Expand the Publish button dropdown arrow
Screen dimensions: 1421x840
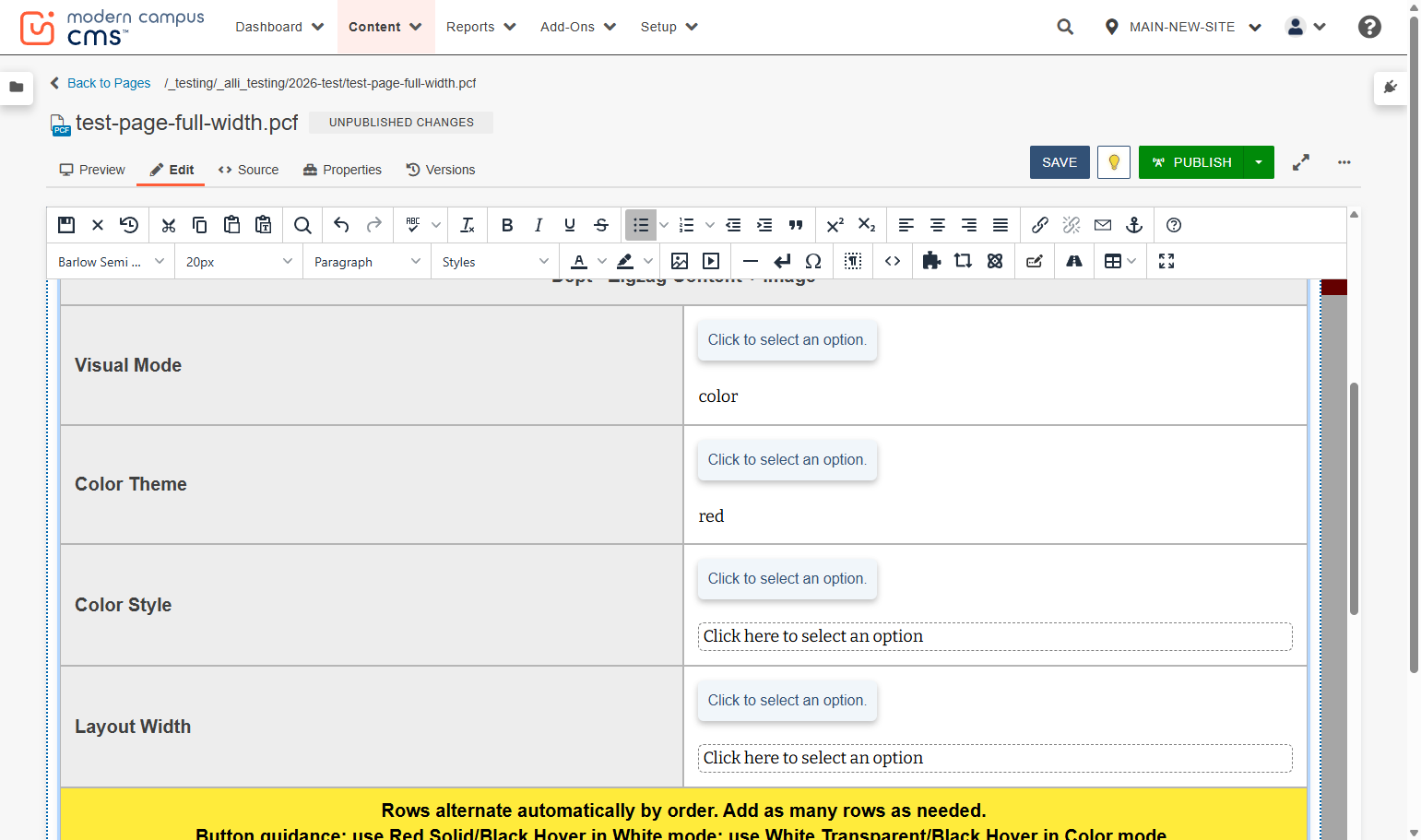1259,162
